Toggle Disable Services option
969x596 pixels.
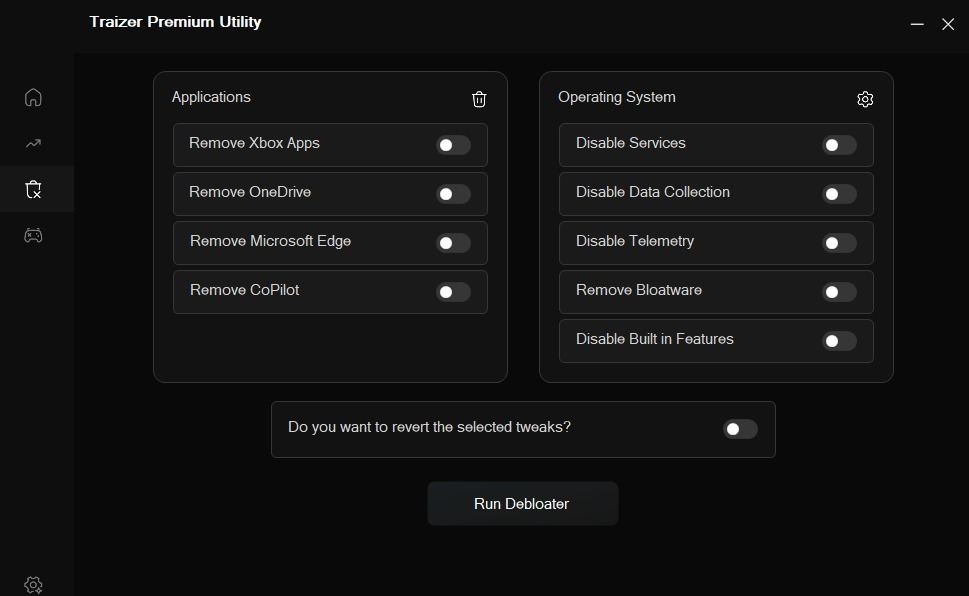839,145
